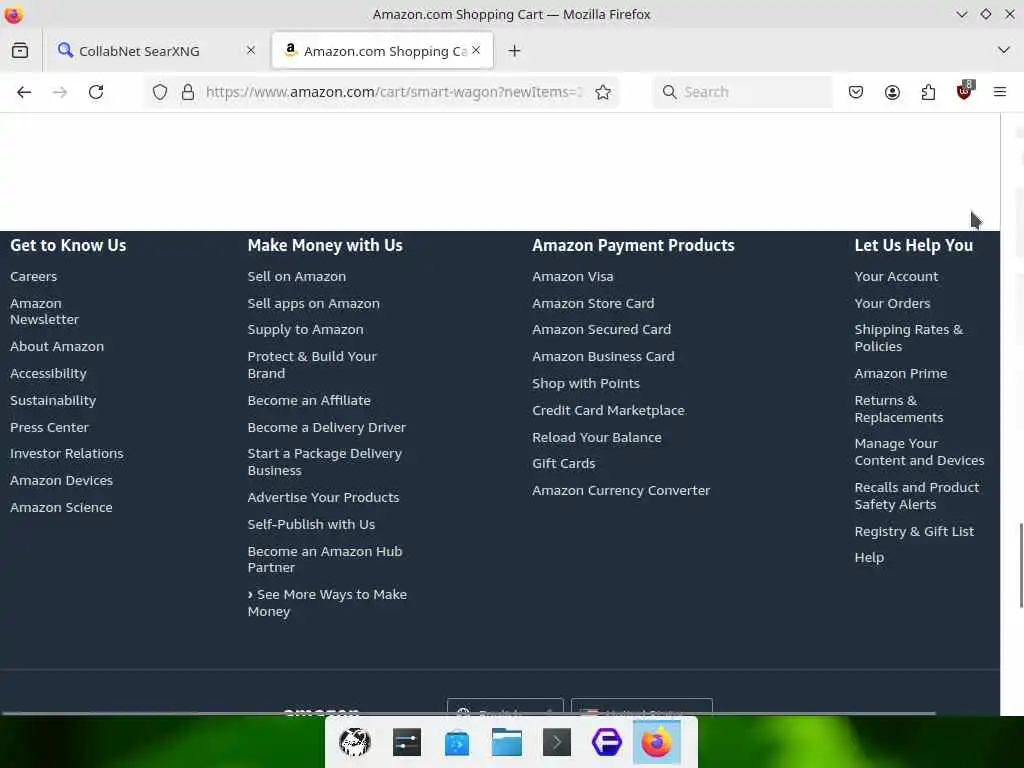Click Reload Your Balance
The image size is (1024, 768).
[x=597, y=437]
